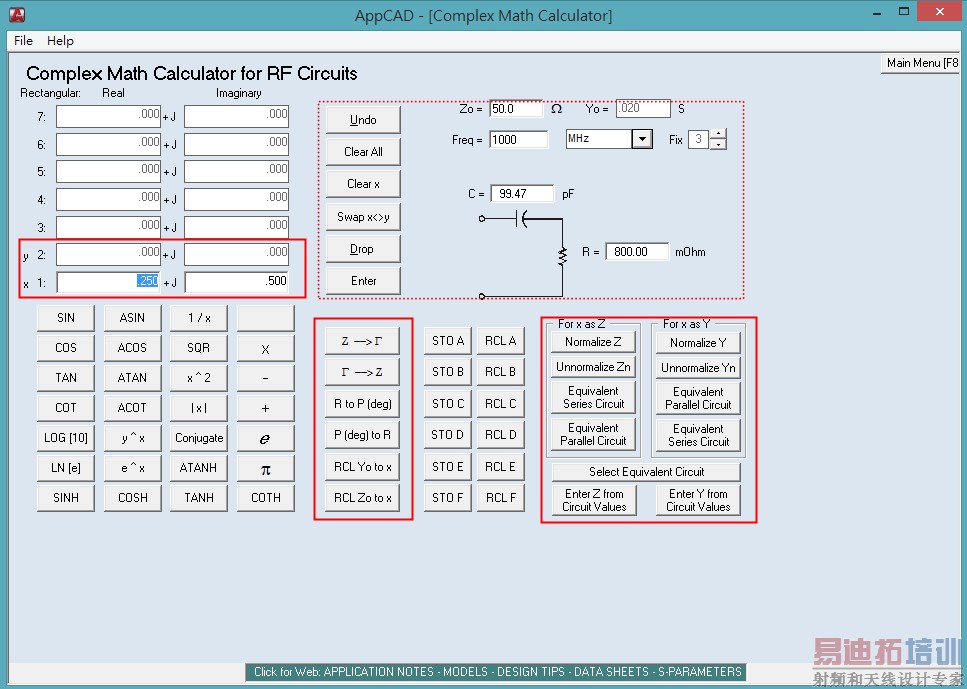Increase the Fix decimal places stepper
Viewport: 967px width, 689px height.
click(x=718, y=134)
